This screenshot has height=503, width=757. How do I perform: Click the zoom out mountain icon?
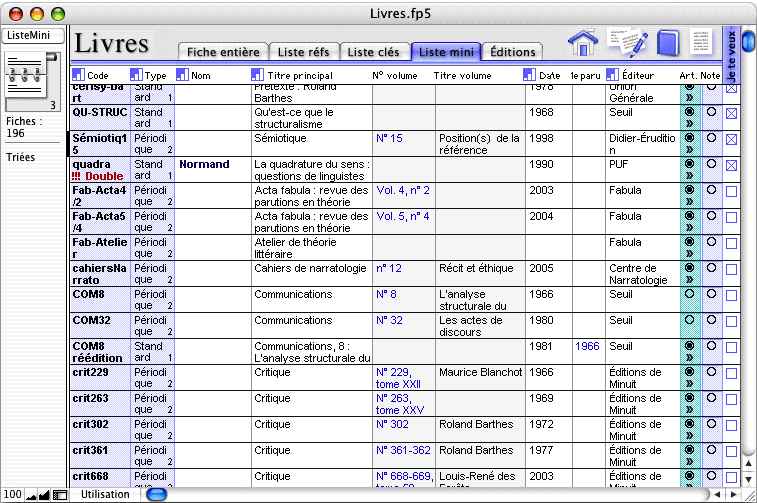point(31,495)
